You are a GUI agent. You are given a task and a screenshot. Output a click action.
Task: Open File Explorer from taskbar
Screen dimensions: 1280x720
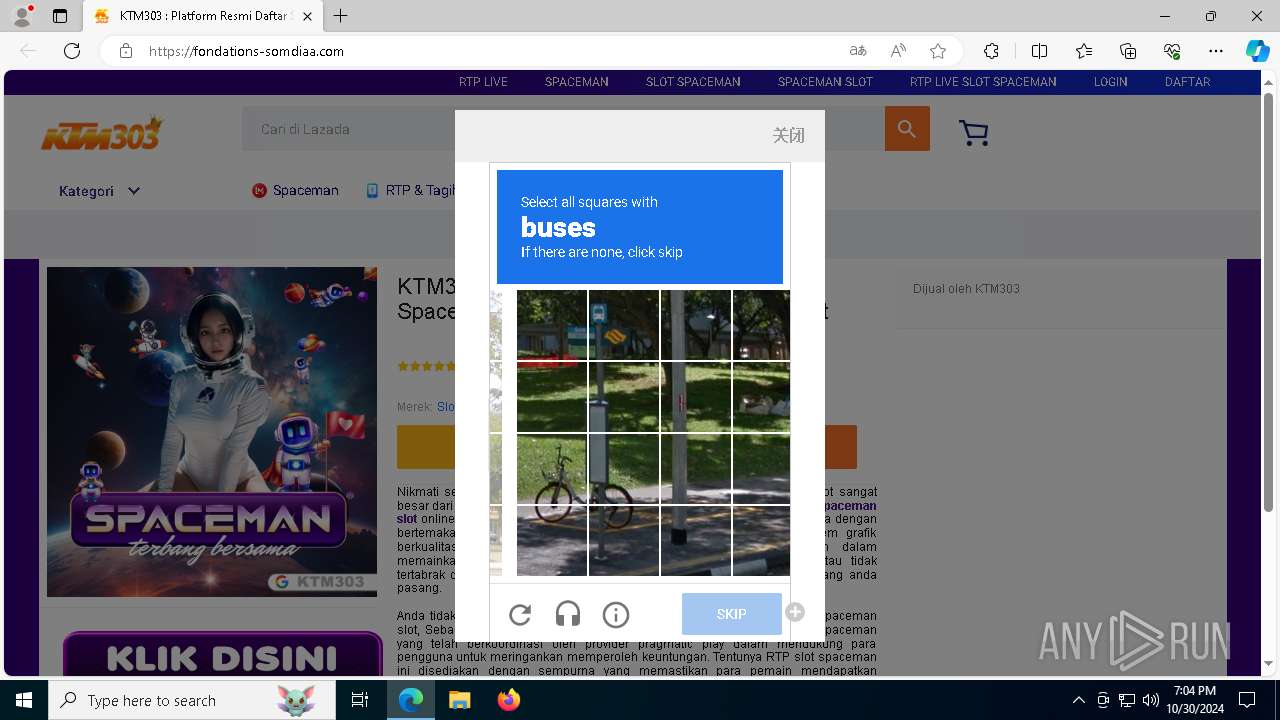pyautogui.click(x=459, y=700)
